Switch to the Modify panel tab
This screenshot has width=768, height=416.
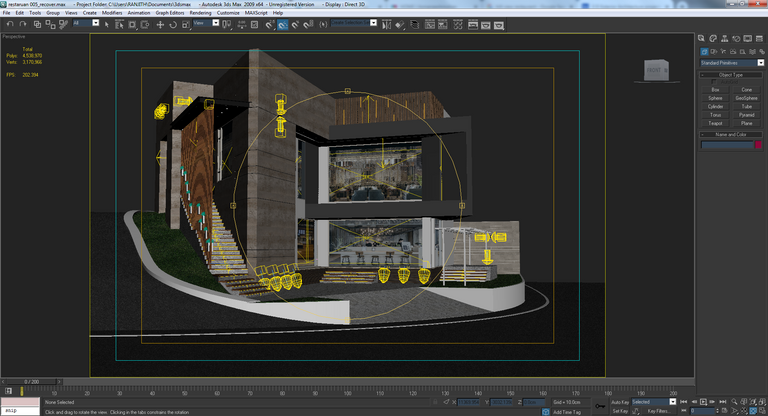click(713, 38)
